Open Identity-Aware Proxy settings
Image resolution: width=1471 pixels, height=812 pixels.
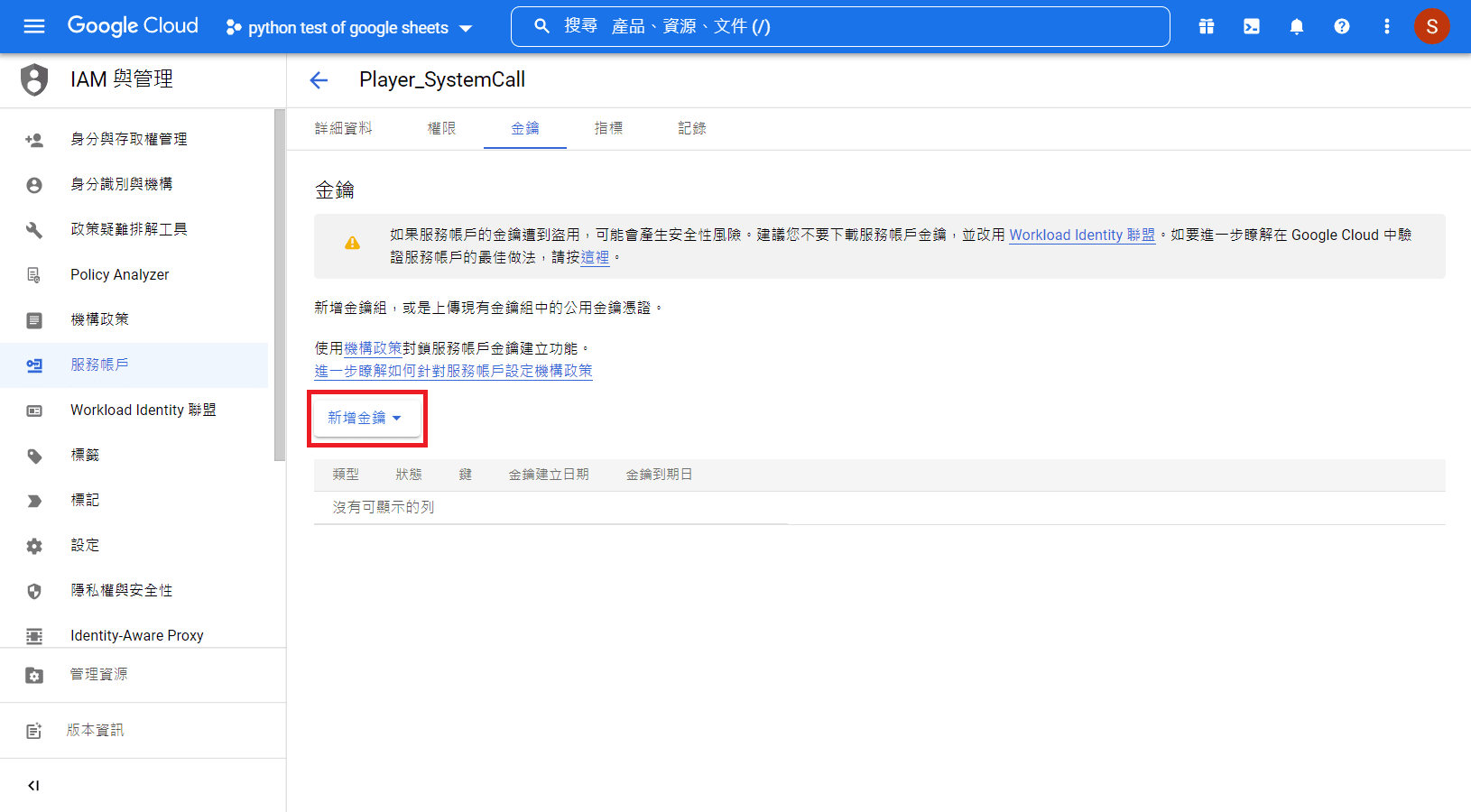tap(137, 635)
